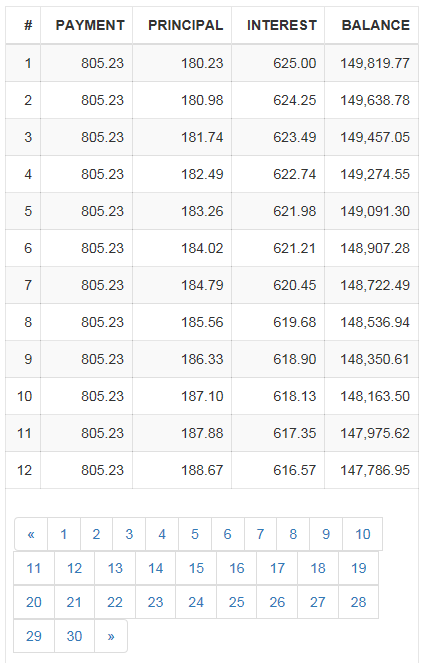The height and width of the screenshot is (663, 425).
Task: Go to next page with » arrow
Action: click(x=111, y=636)
